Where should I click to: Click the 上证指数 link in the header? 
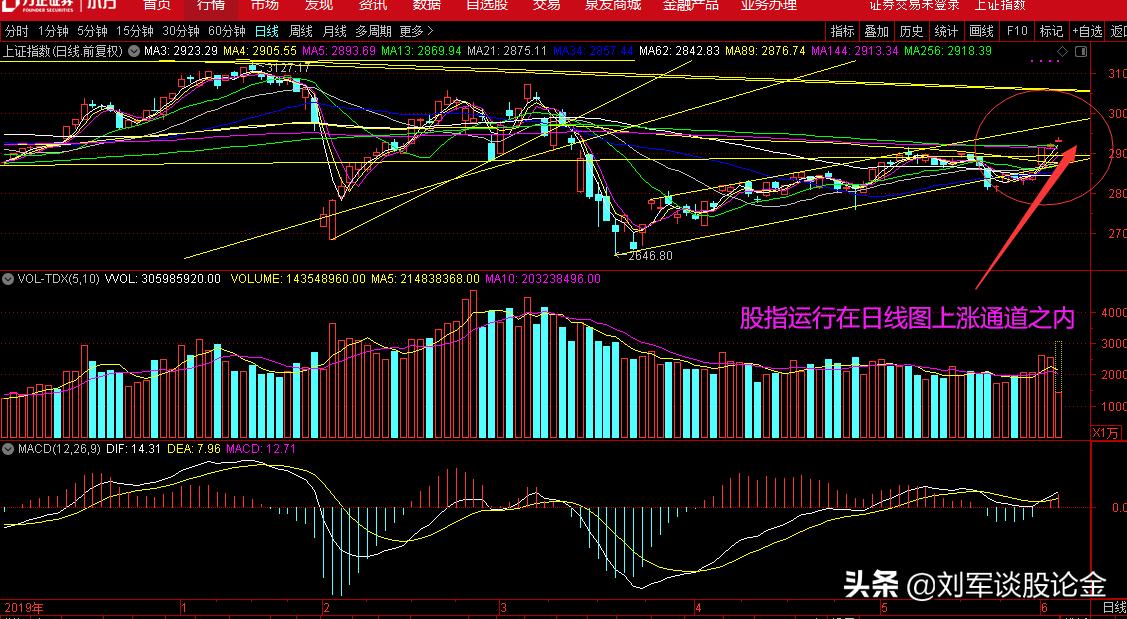coord(1000,5)
